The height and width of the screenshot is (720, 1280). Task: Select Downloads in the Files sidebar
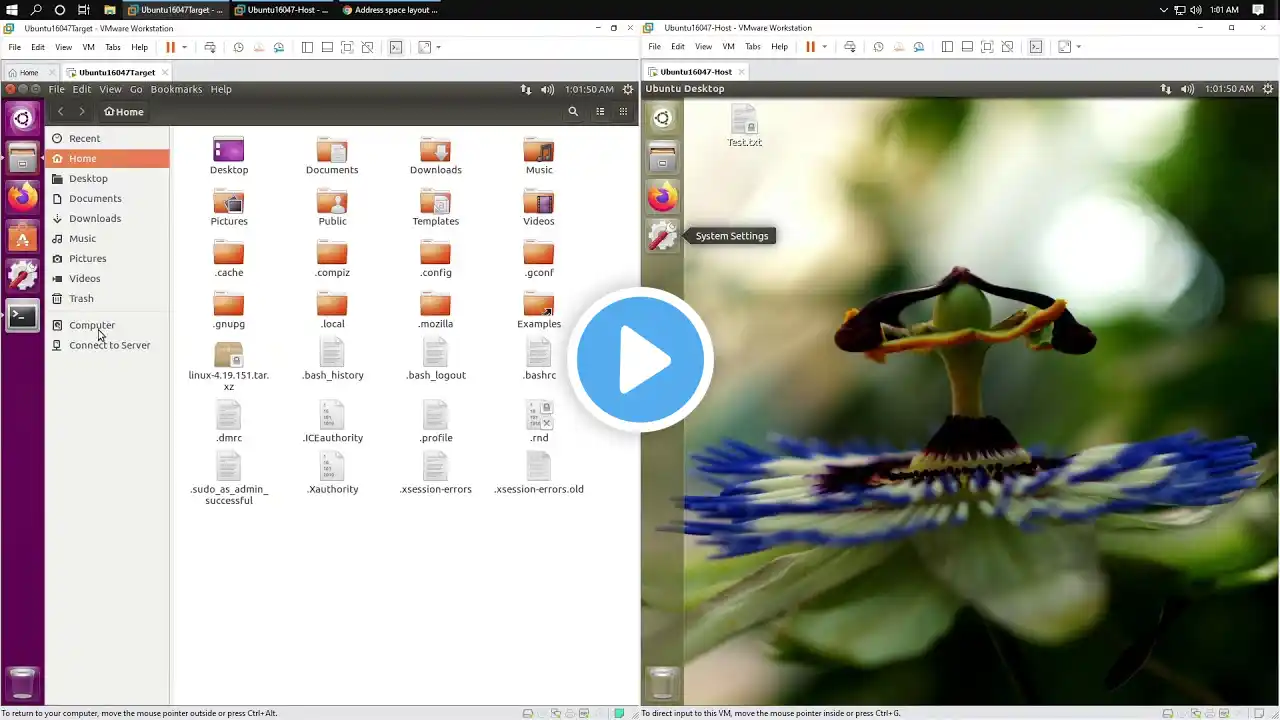pyautogui.click(x=95, y=218)
